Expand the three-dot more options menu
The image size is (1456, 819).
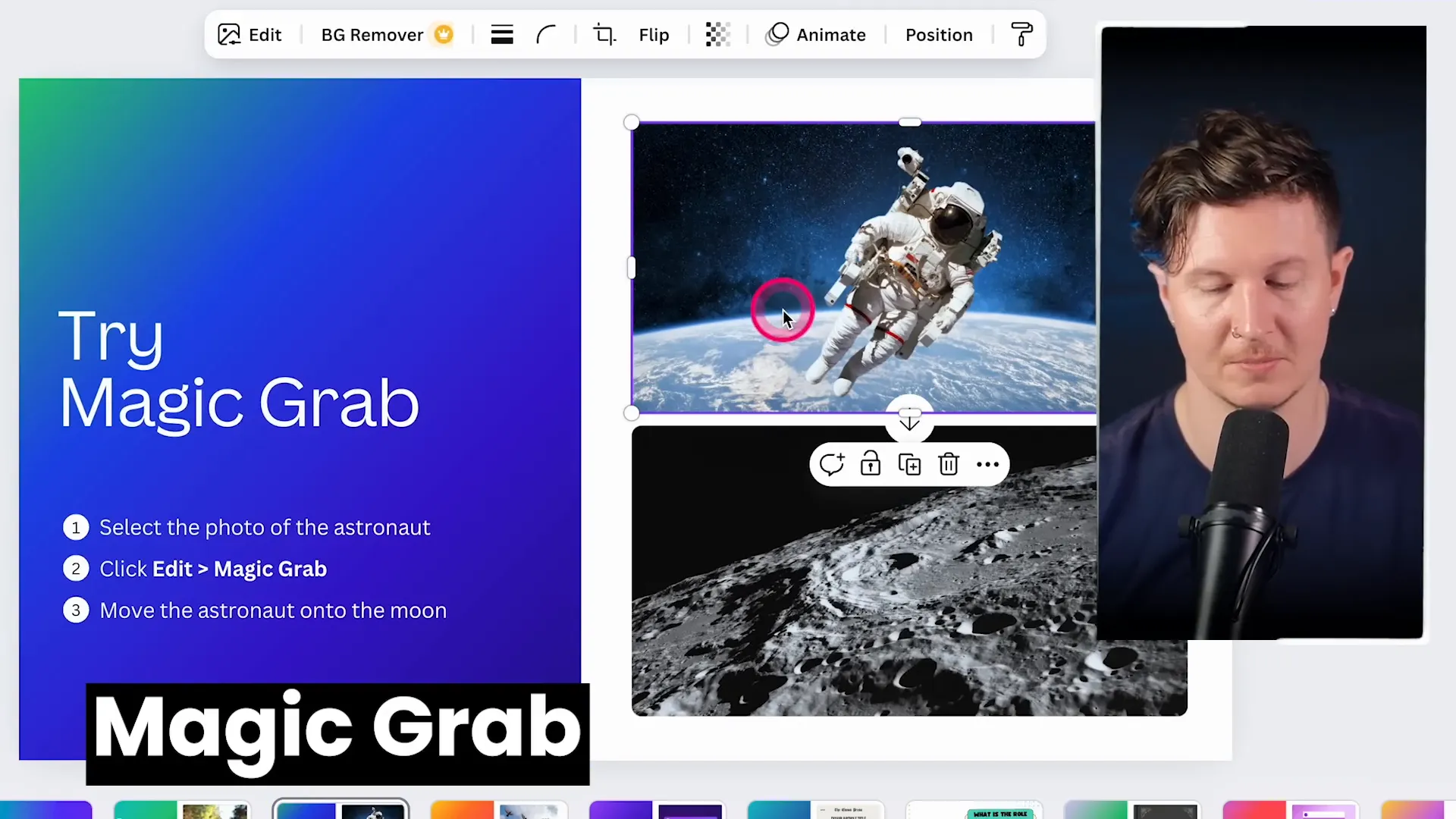pyautogui.click(x=987, y=464)
